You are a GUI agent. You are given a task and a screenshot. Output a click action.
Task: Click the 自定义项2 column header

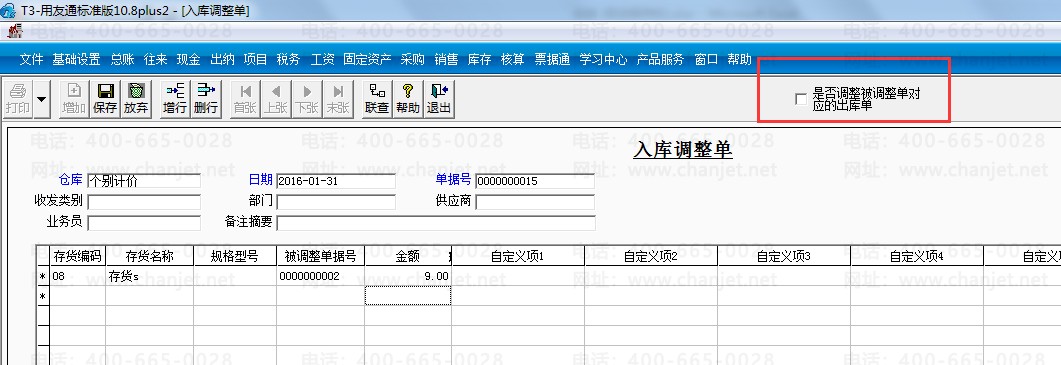[x=651, y=256]
